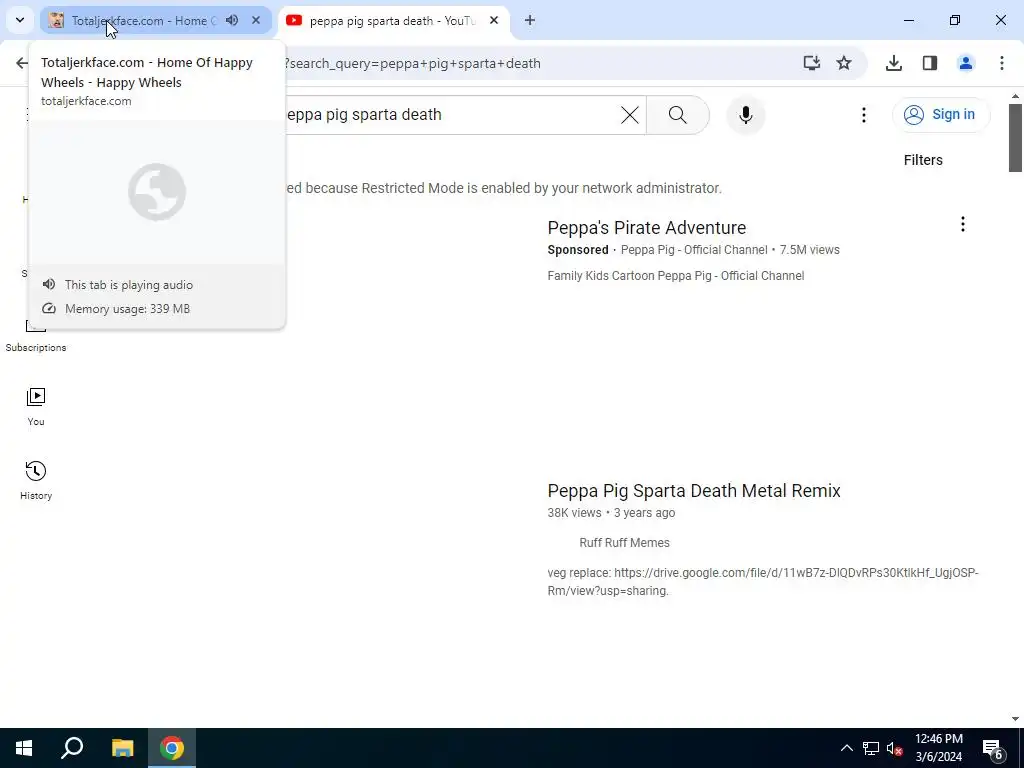Open the tab search dropdown arrow
Image resolution: width=1024 pixels, height=768 pixels.
pyautogui.click(x=20, y=20)
